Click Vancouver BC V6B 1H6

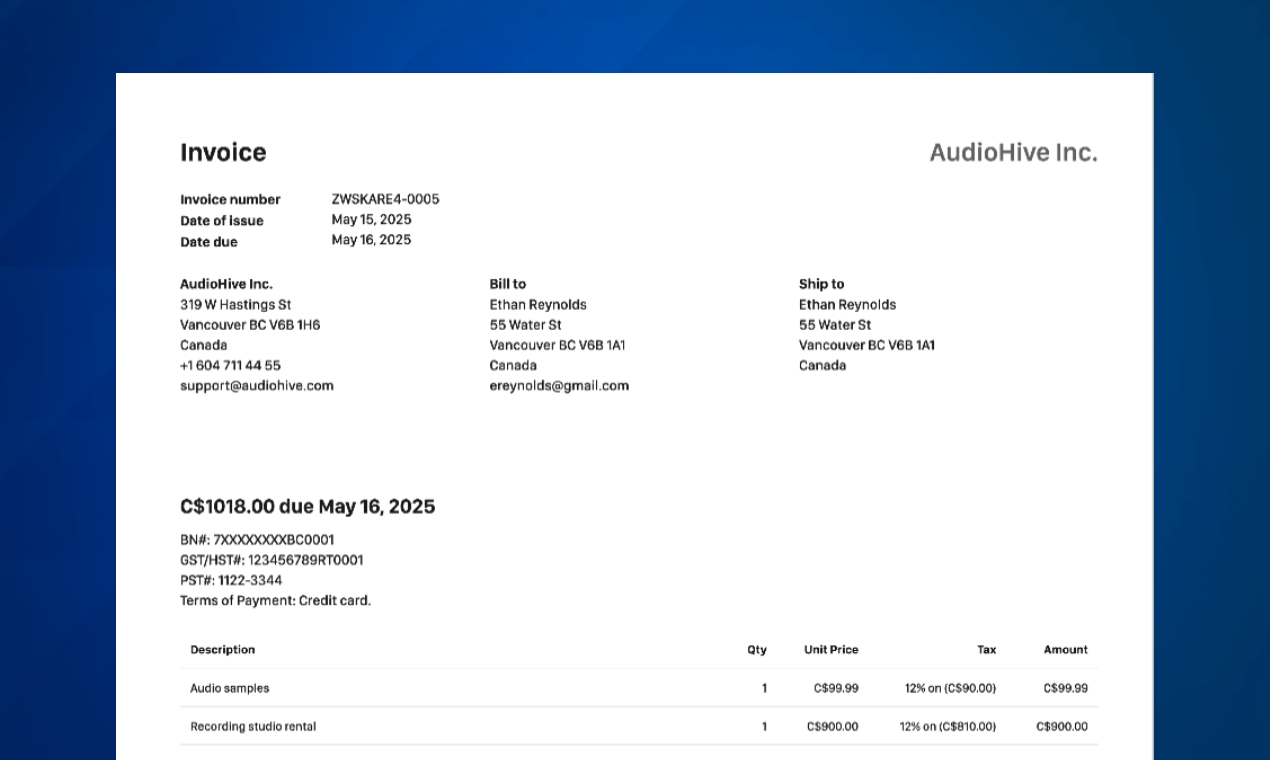click(x=250, y=325)
